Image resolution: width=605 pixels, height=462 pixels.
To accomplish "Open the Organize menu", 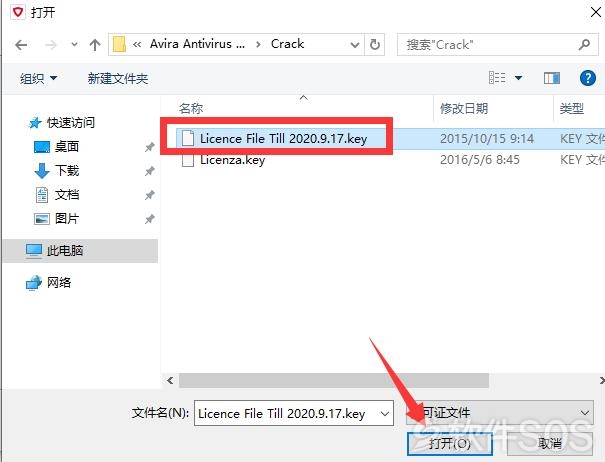I will coord(38,79).
